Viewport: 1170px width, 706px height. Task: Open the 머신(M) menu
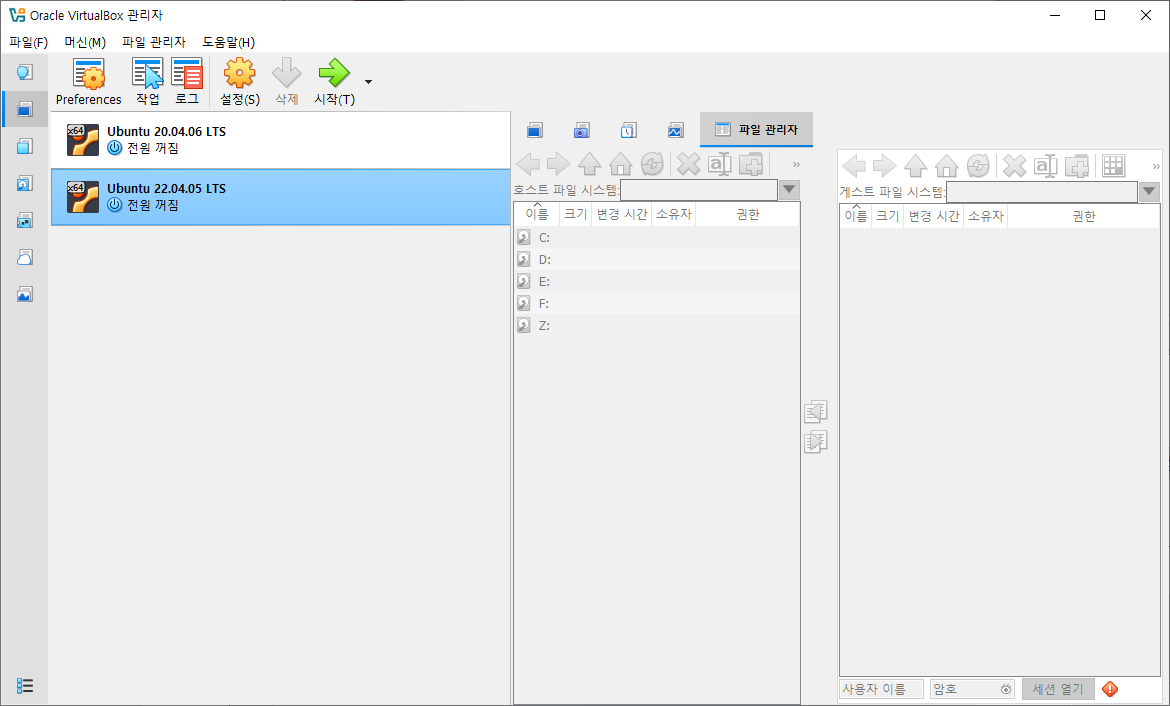coord(85,43)
